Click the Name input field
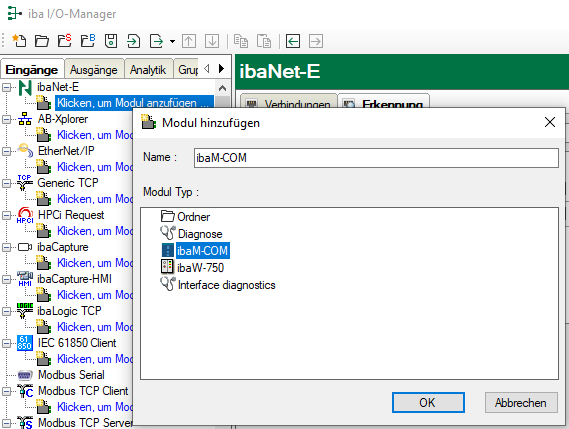The width and height of the screenshot is (569, 429). tap(376, 158)
